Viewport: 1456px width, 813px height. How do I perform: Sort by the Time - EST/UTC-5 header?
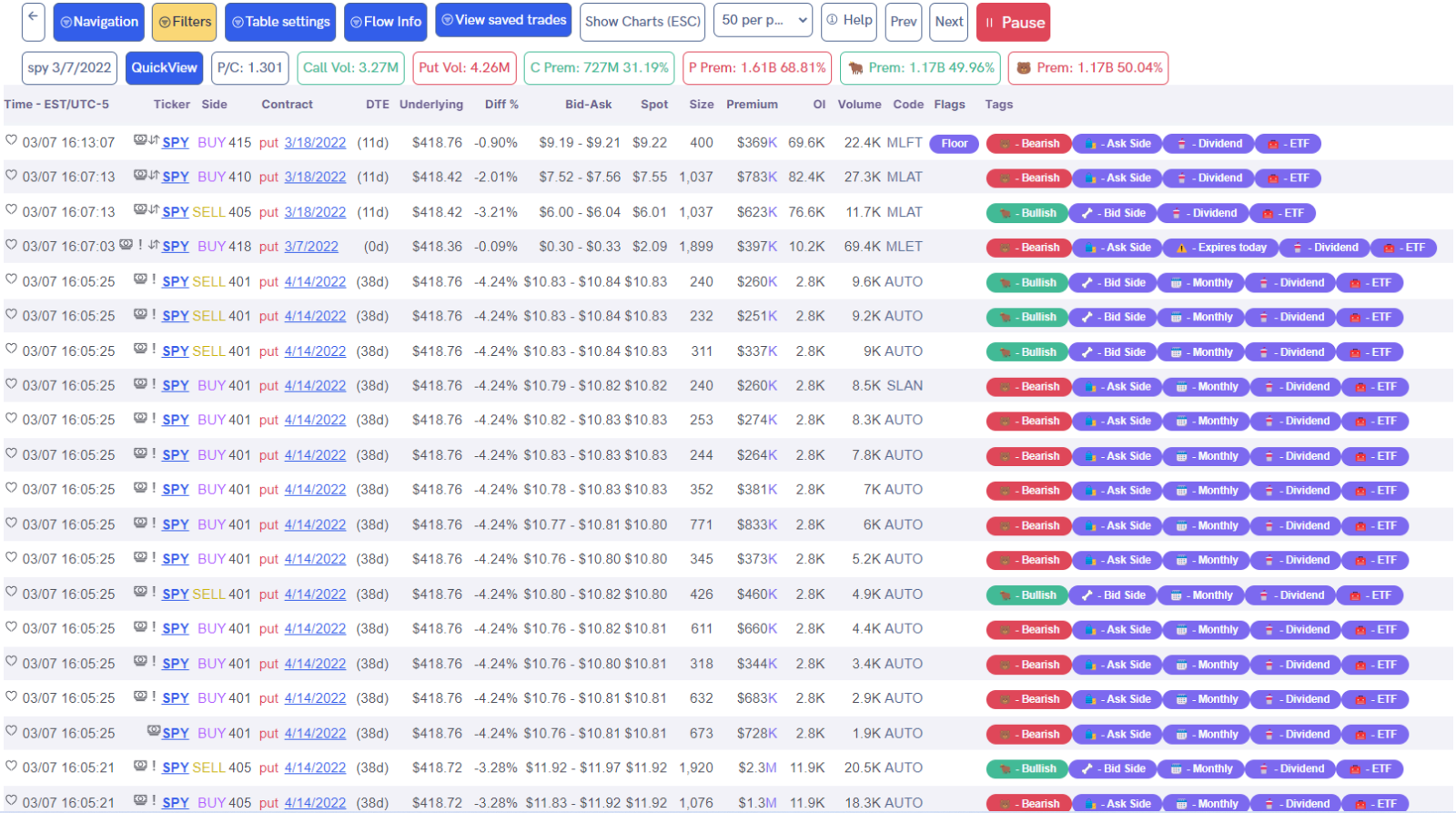tap(56, 105)
